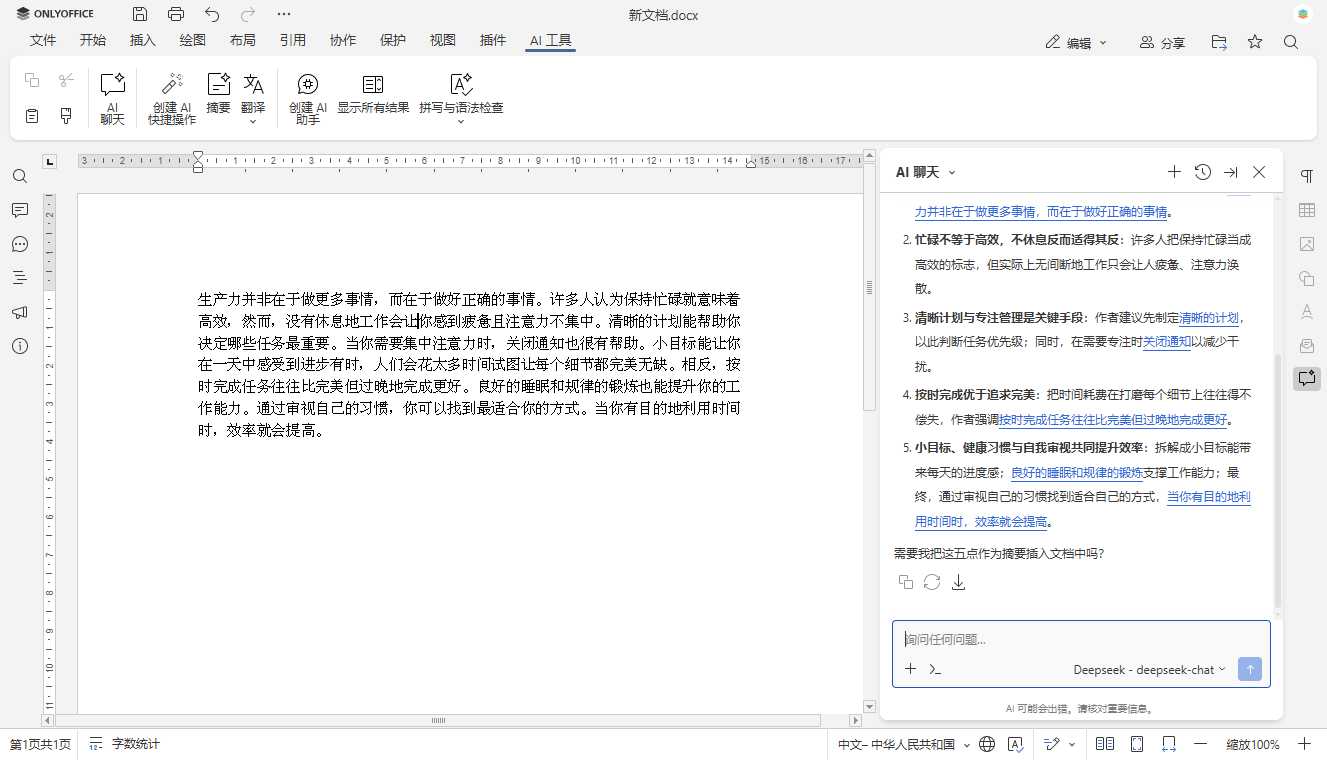Viewport: 1327px width, 760px height.
Task: Open Deepseek - deepseek-chat model selector
Action: 1149,669
